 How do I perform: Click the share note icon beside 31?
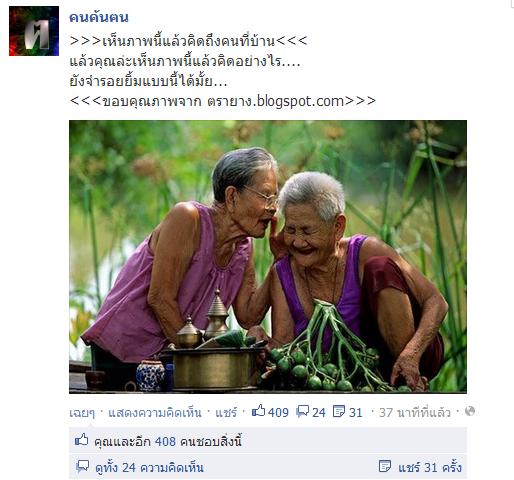click(339, 411)
